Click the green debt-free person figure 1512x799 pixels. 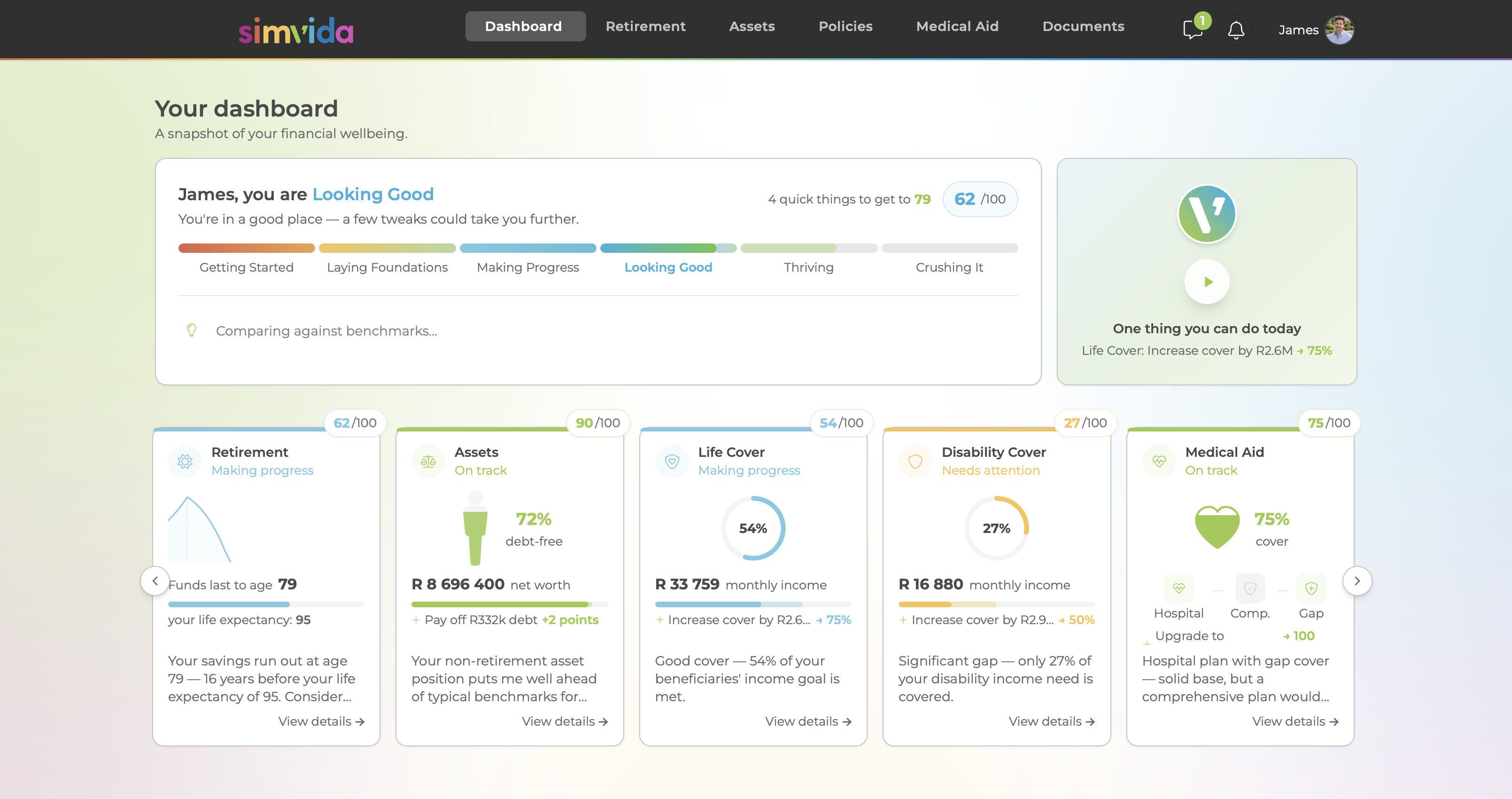tap(475, 529)
